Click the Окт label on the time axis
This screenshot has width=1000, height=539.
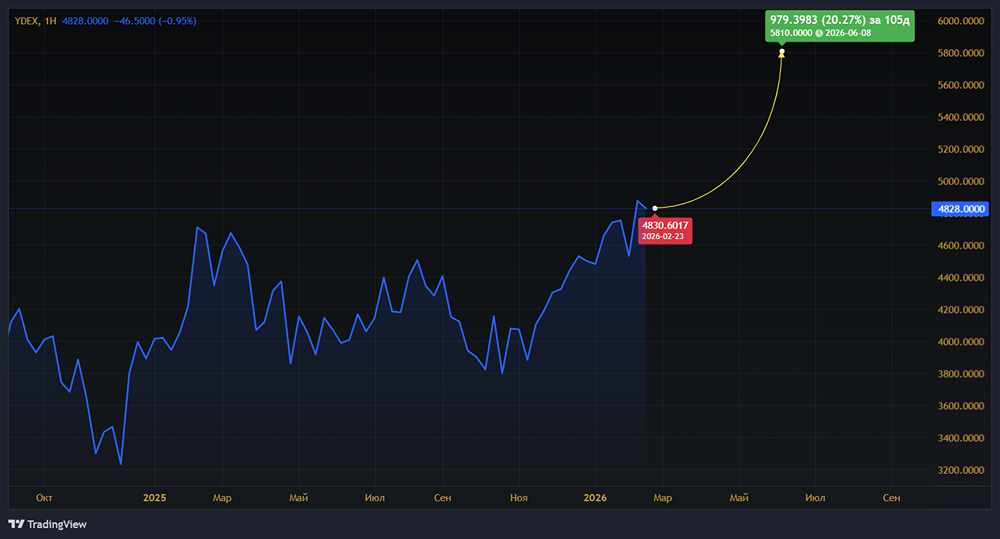tap(43, 497)
